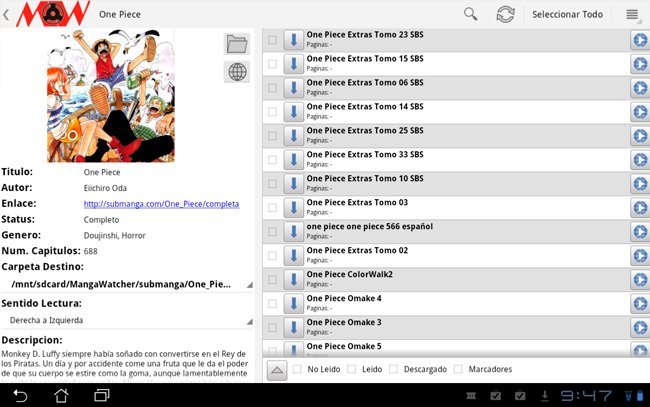Screen dimensions: 650x407
Task: Open the overflow menu icon
Action: point(632,14)
